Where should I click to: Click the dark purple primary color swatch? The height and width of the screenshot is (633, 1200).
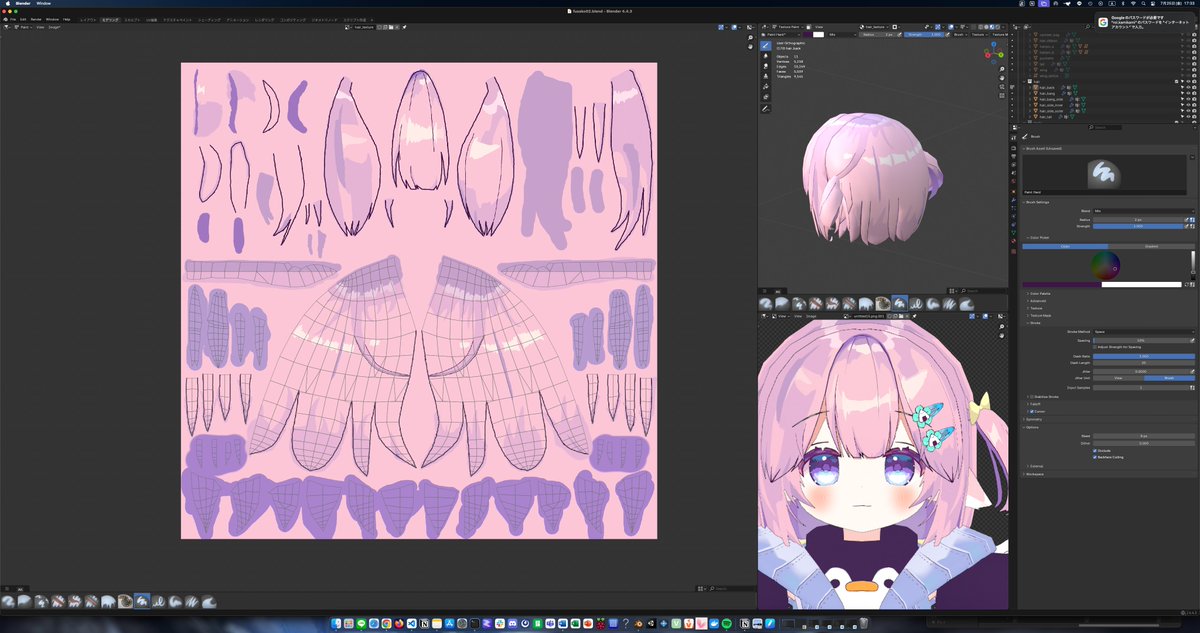pyautogui.click(x=1062, y=284)
